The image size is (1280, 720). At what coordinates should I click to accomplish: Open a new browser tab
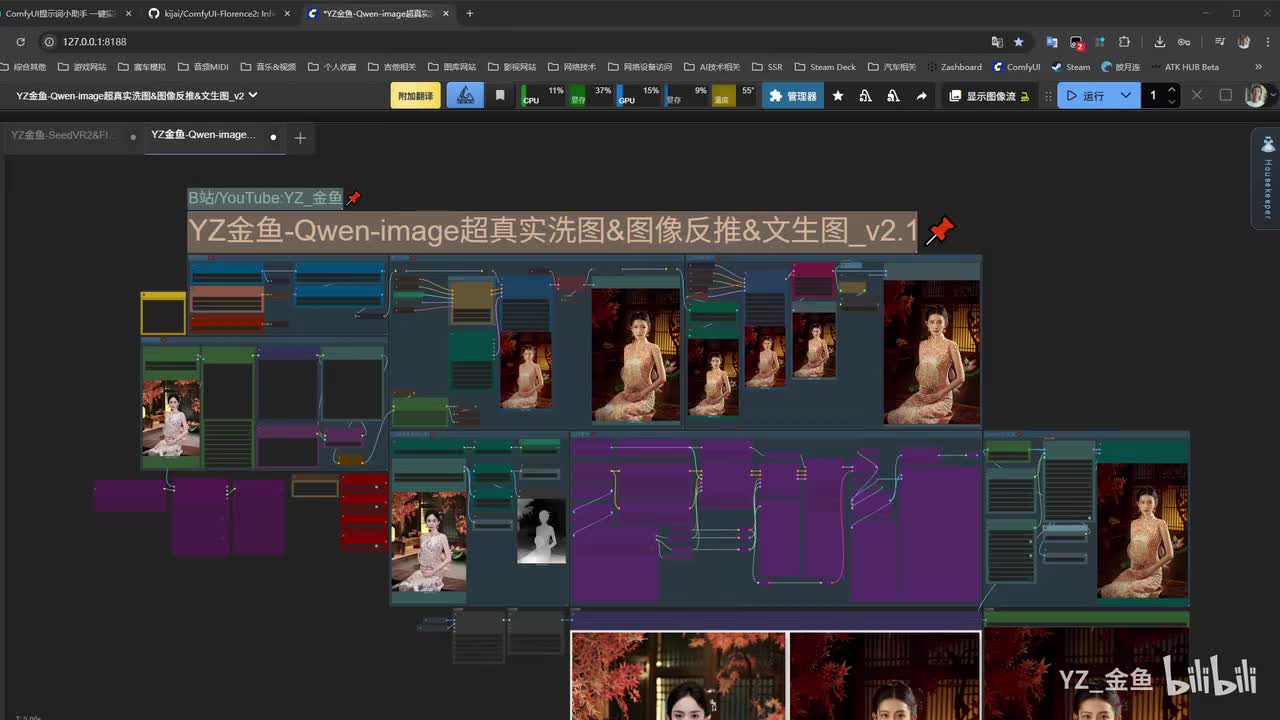coord(470,13)
